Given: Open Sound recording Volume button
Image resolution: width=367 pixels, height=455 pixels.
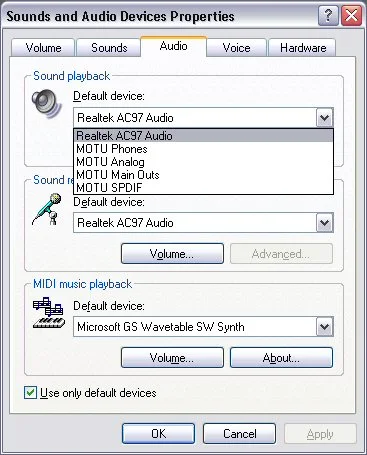Looking at the screenshot, I should 172,254.
